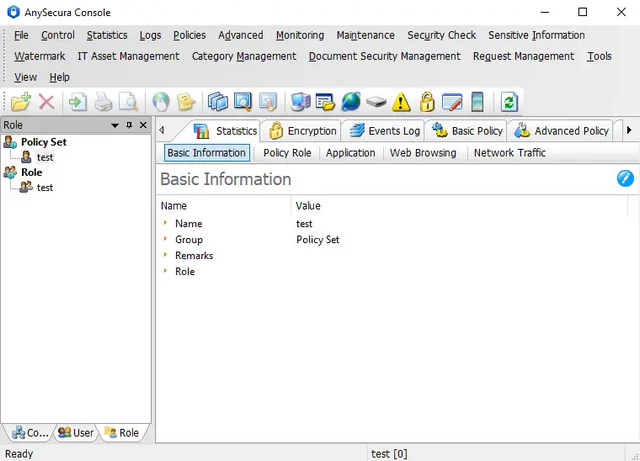Click the window with red pencil icon
The image size is (640, 461).
tap(452, 102)
